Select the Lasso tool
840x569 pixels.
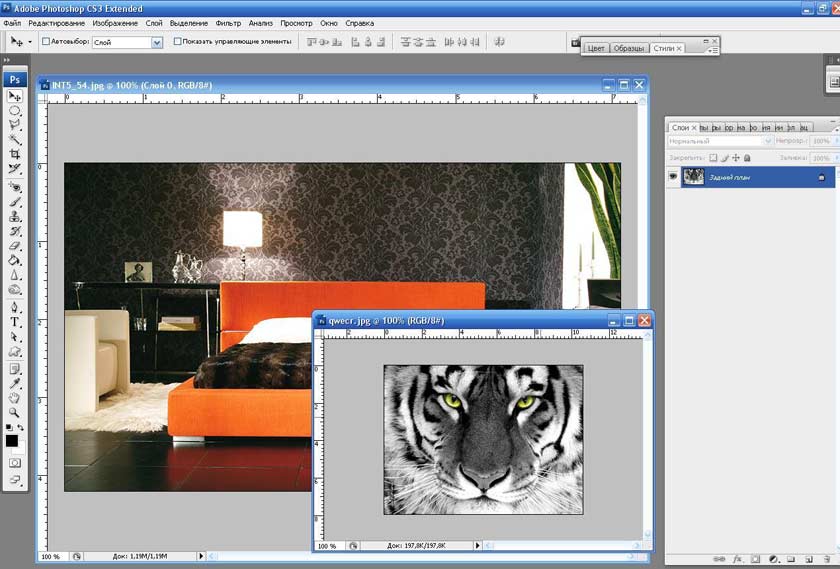15,125
